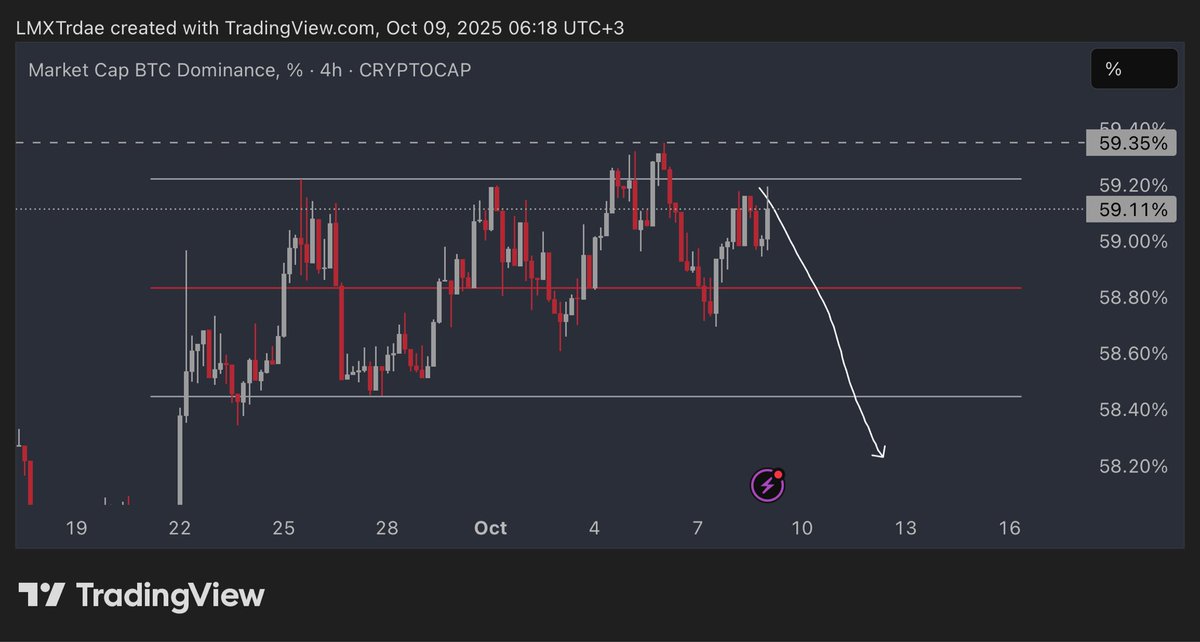Click the 58.80% axis label
This screenshot has width=1200, height=642.
pyautogui.click(x=1133, y=297)
